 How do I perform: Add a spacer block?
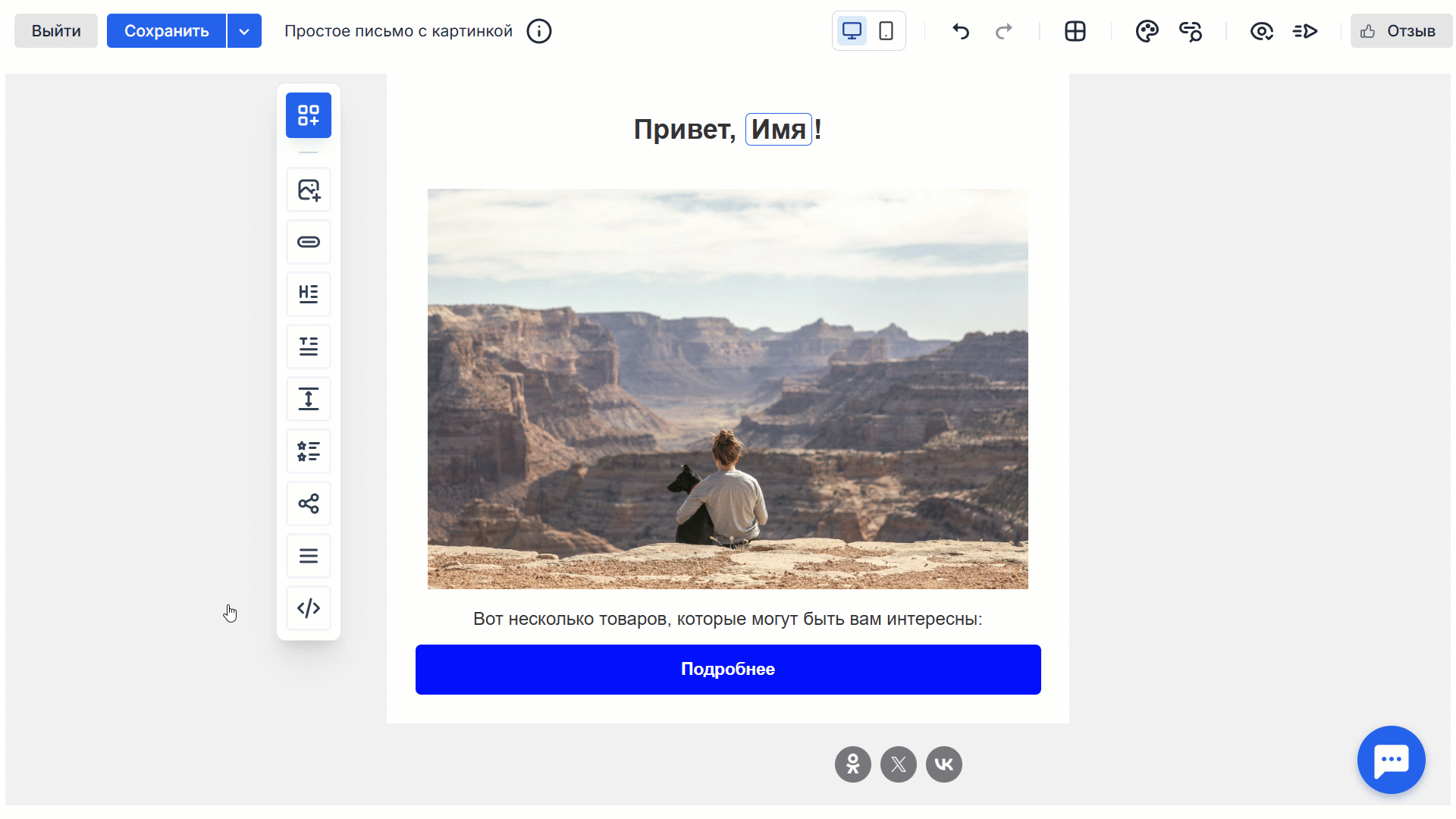[308, 399]
